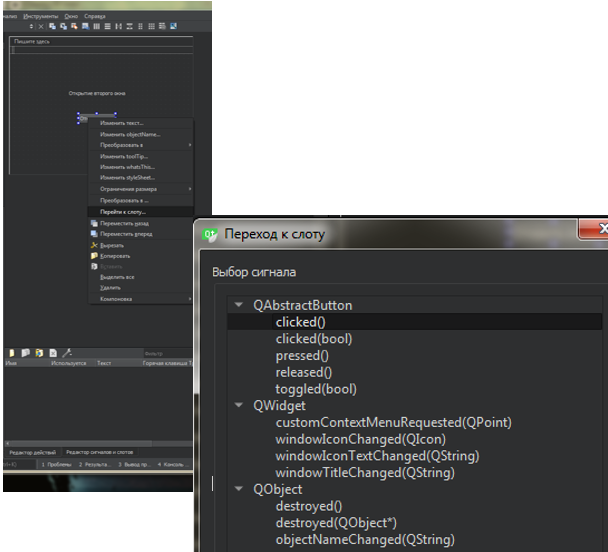Click the wrench icon in action editor

pyautogui.click(x=67, y=353)
